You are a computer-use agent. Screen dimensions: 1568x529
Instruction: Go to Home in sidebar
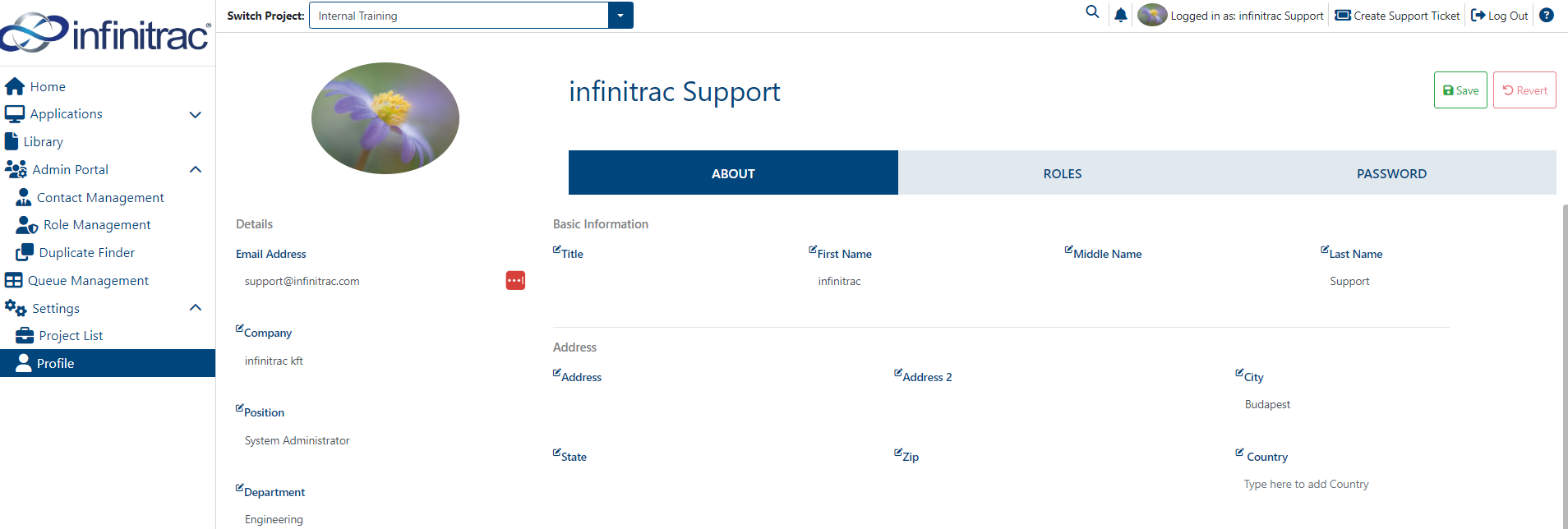point(108,86)
